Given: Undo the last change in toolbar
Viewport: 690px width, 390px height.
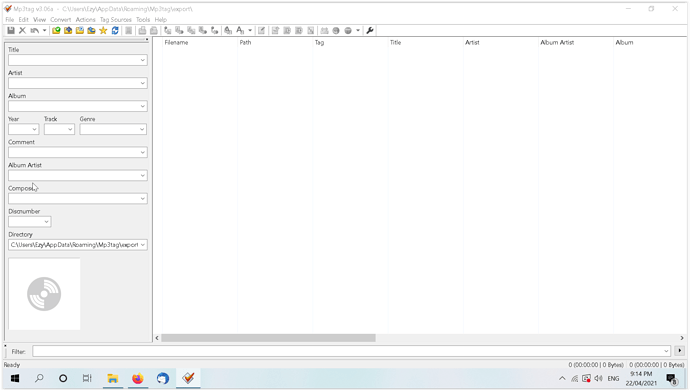Looking at the screenshot, I should tap(34, 30).
